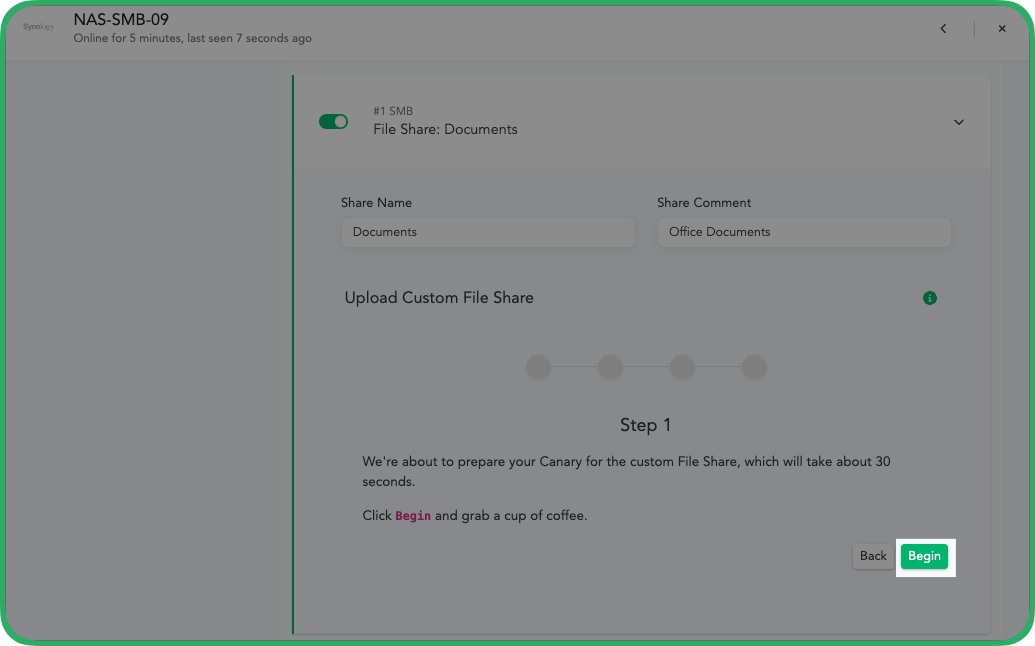Viewport: 1035px width, 646px height.
Task: Click the Back button next to Begin
Action: tap(873, 556)
